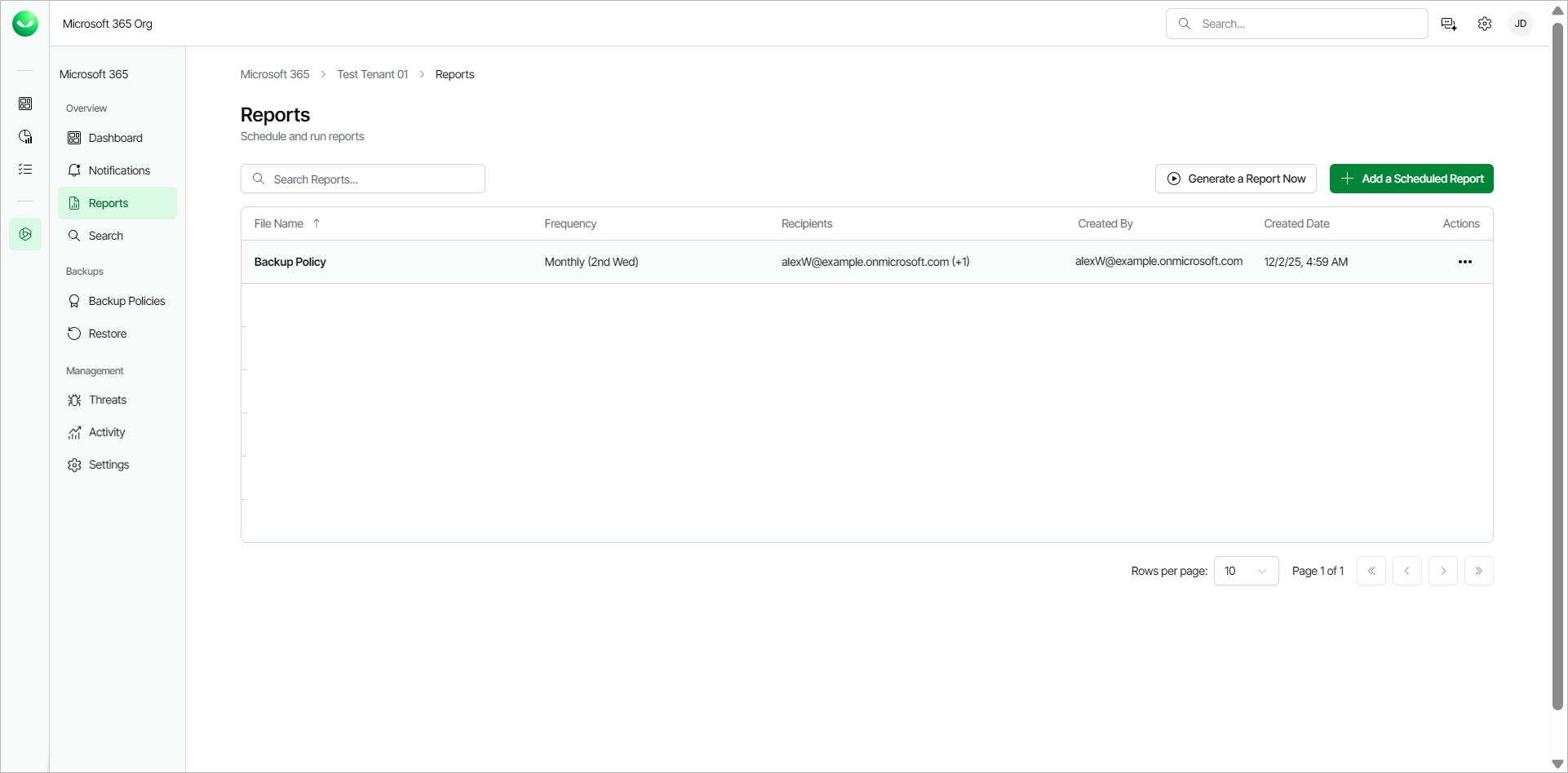This screenshot has width=1568, height=773.
Task: Click the green app logo icon
Action: (x=25, y=24)
